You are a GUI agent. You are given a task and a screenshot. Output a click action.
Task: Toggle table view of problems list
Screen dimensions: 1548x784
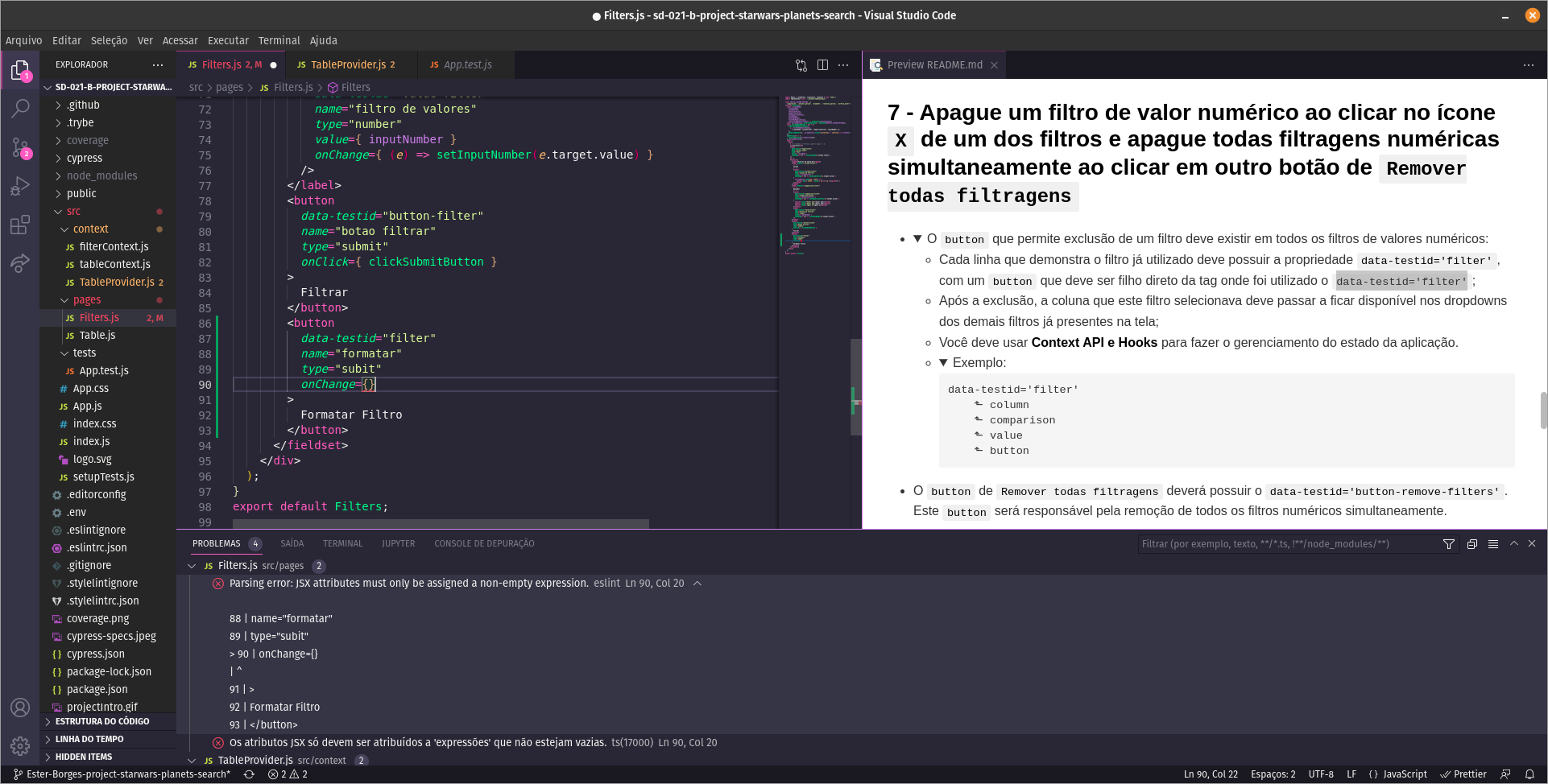(x=1493, y=544)
